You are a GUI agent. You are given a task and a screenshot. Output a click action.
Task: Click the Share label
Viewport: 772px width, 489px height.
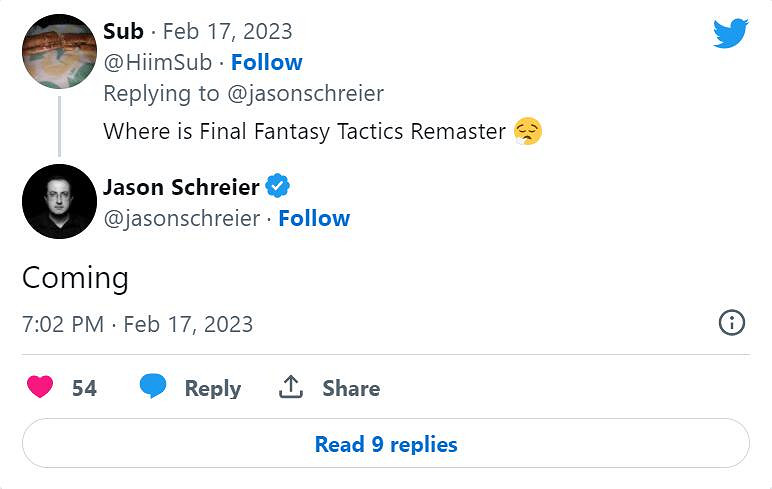coord(350,388)
